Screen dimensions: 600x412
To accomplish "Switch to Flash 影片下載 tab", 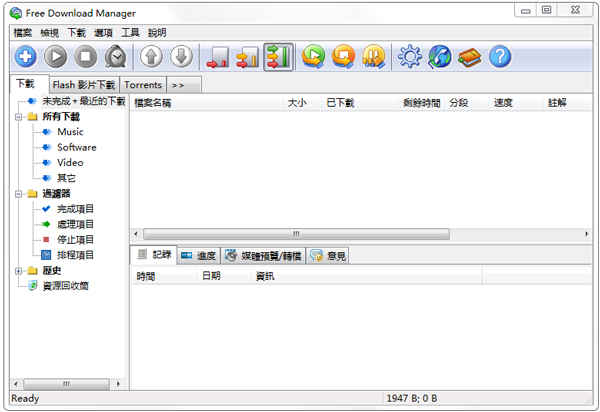I will [84, 85].
